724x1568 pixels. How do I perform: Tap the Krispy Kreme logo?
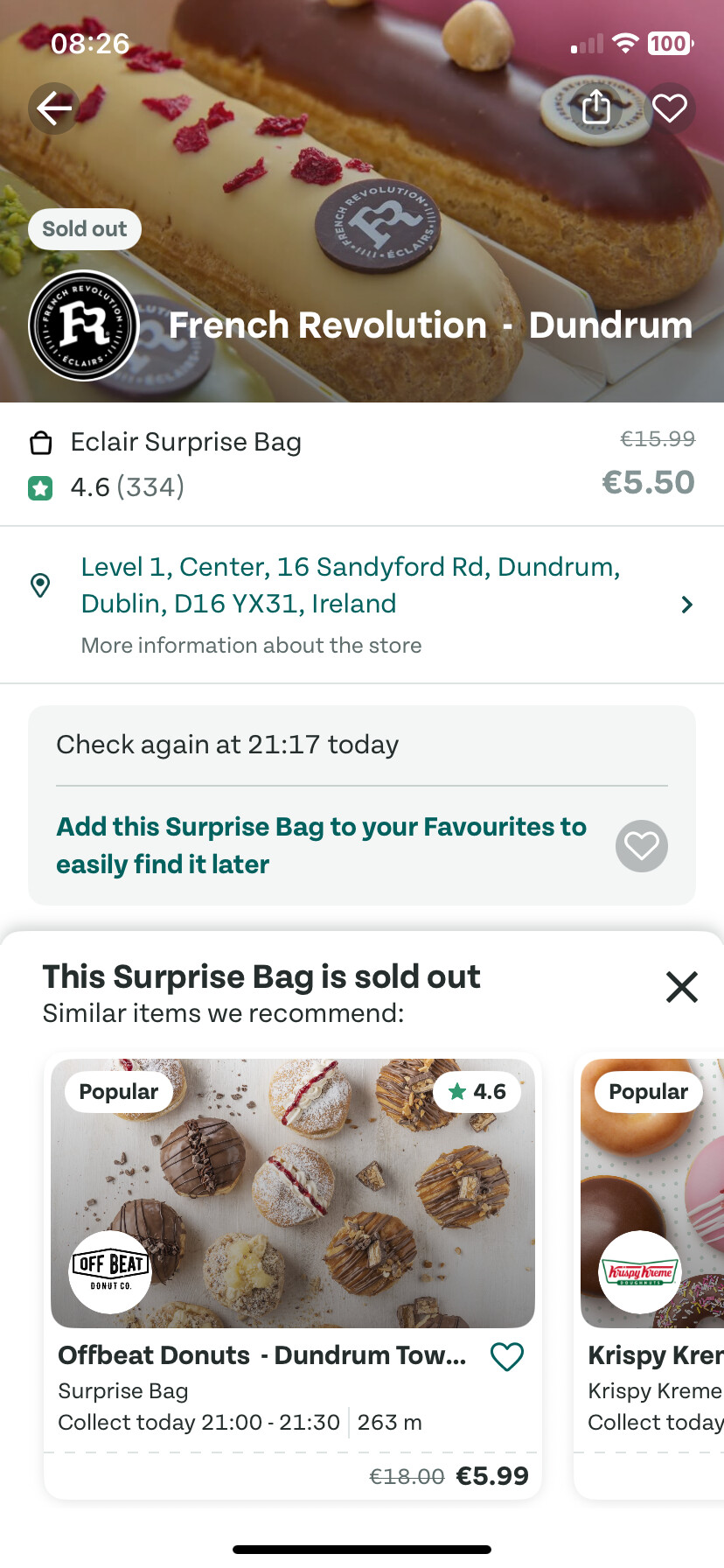[640, 1271]
